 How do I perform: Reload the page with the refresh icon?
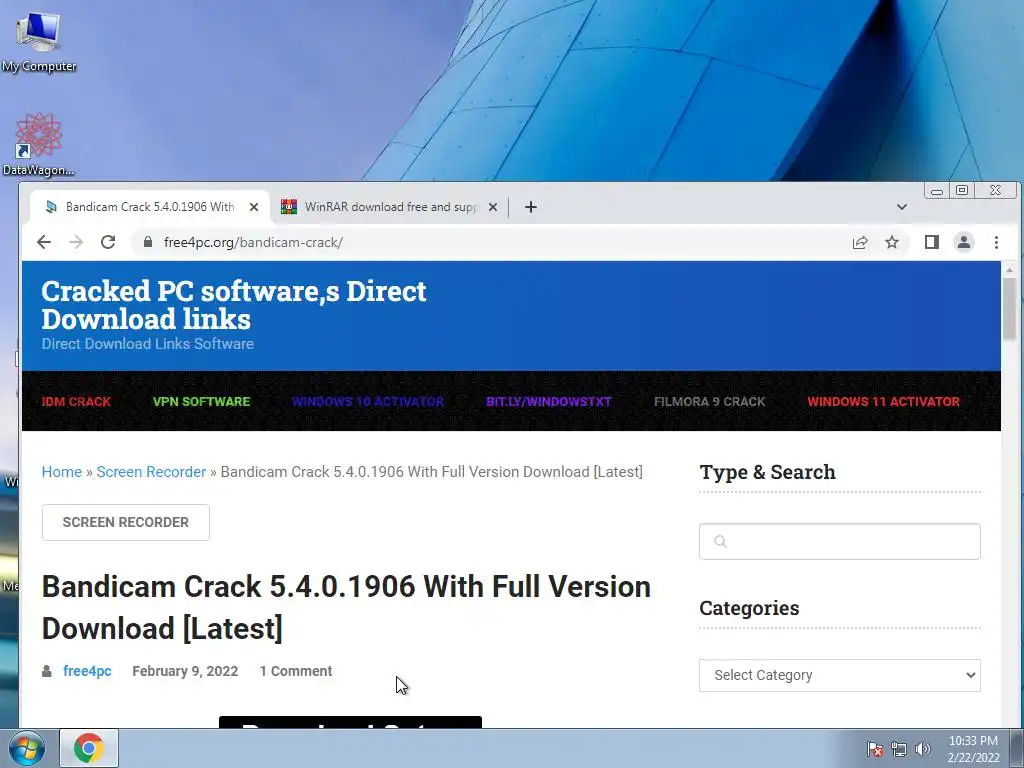click(108, 242)
